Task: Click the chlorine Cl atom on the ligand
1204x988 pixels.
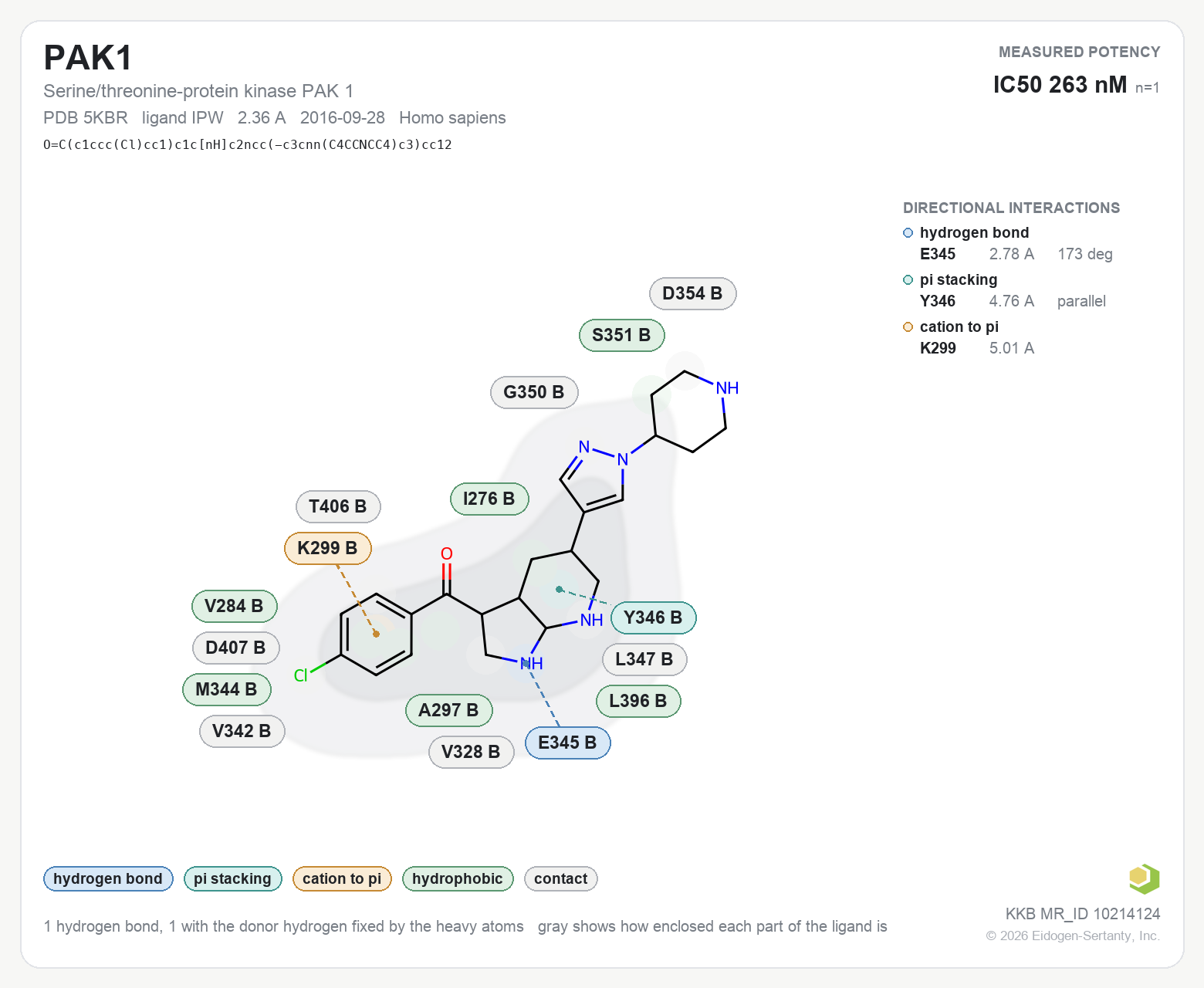Action: tap(301, 675)
